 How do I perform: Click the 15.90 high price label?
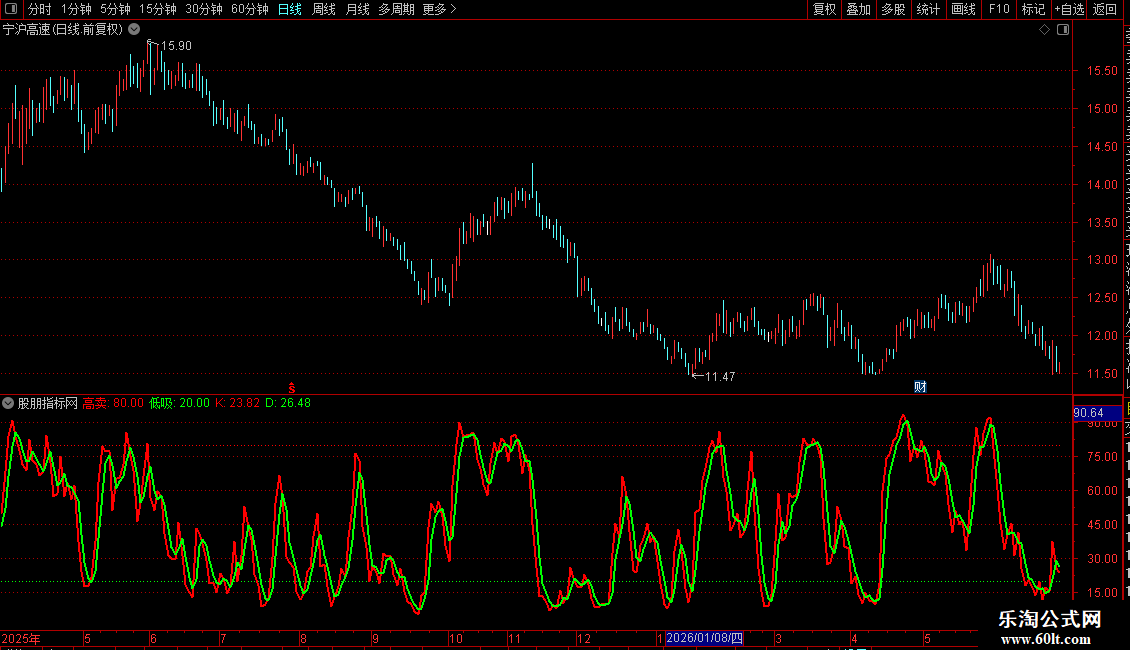click(176, 45)
